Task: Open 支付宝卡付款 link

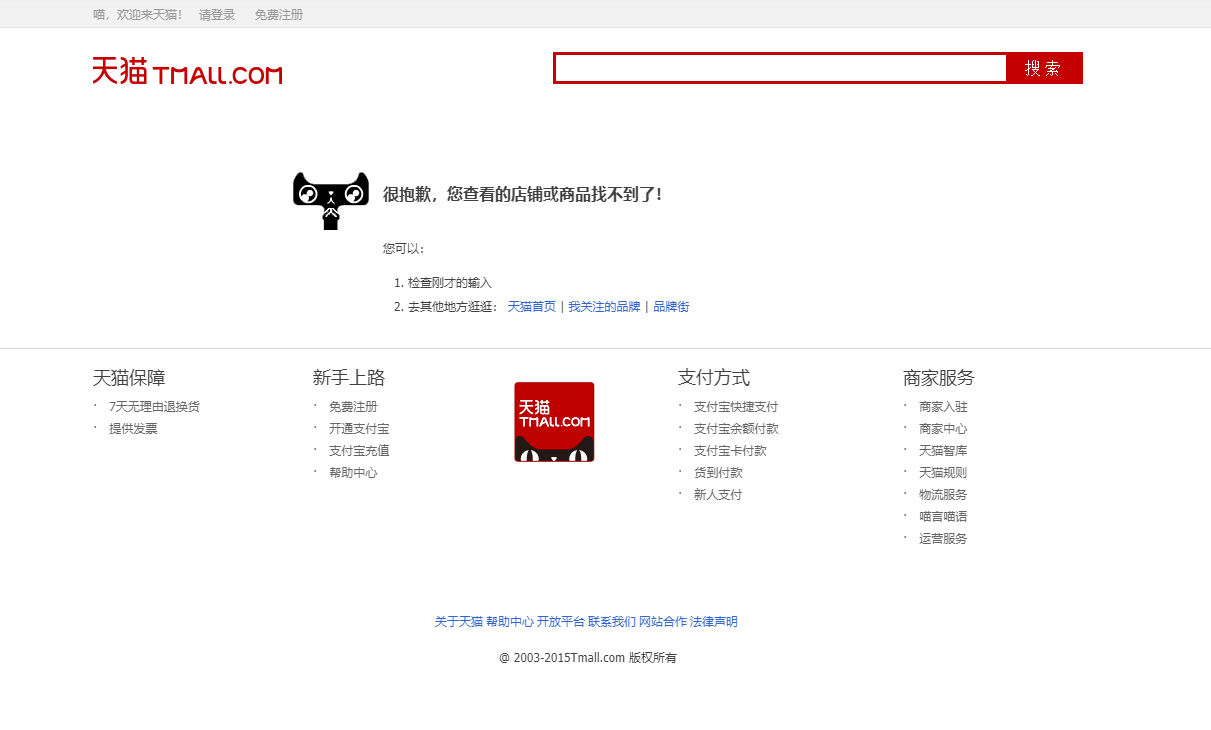Action: [730, 451]
